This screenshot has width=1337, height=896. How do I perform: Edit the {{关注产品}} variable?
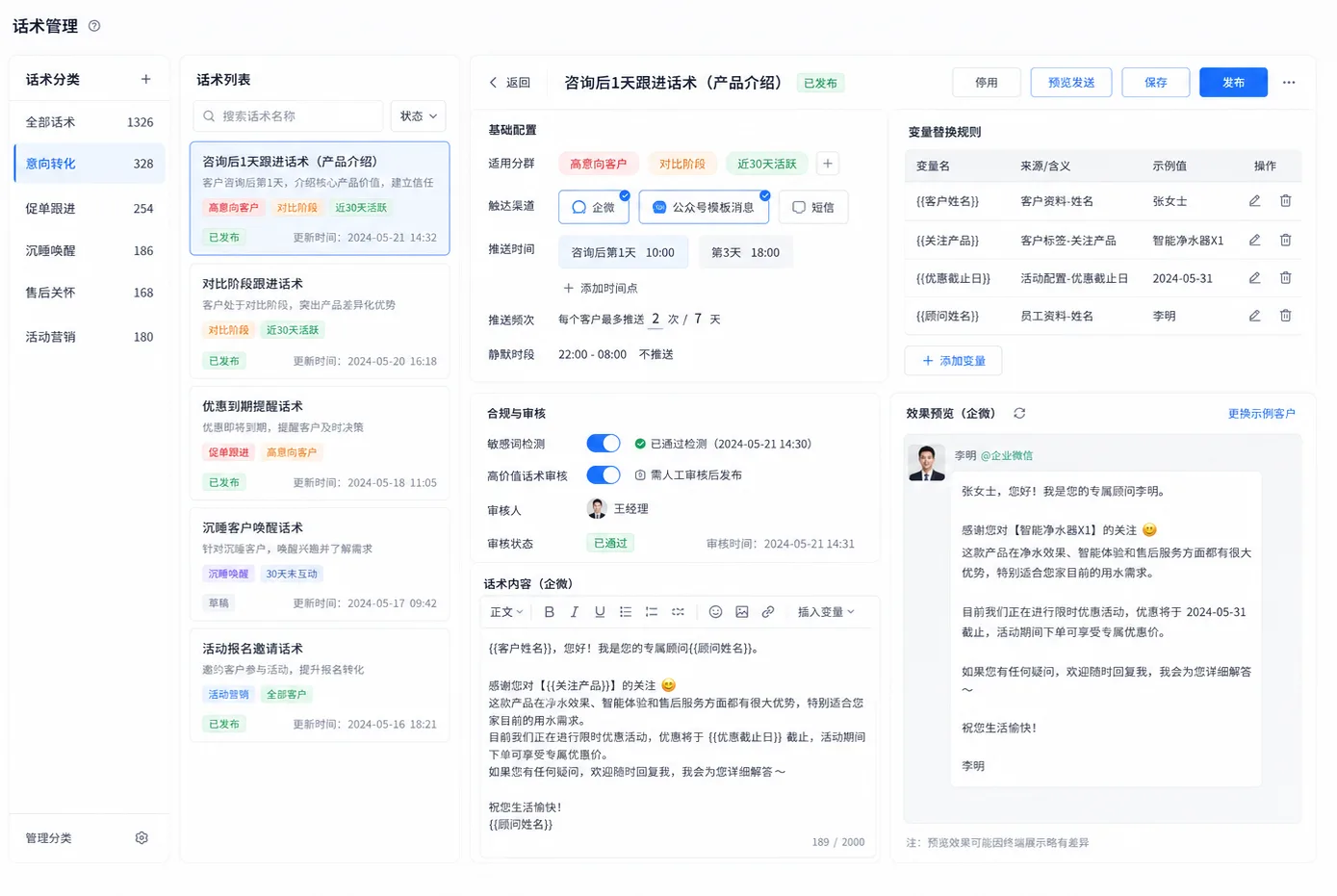(1254, 241)
